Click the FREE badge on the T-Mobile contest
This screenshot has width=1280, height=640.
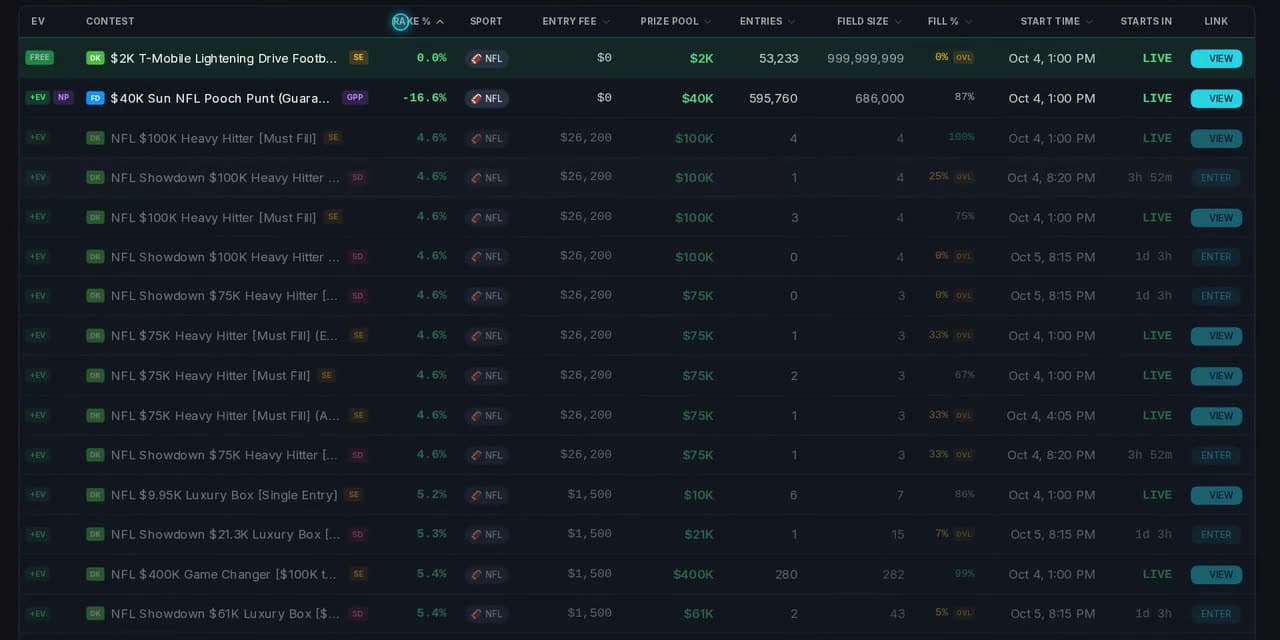coord(40,58)
